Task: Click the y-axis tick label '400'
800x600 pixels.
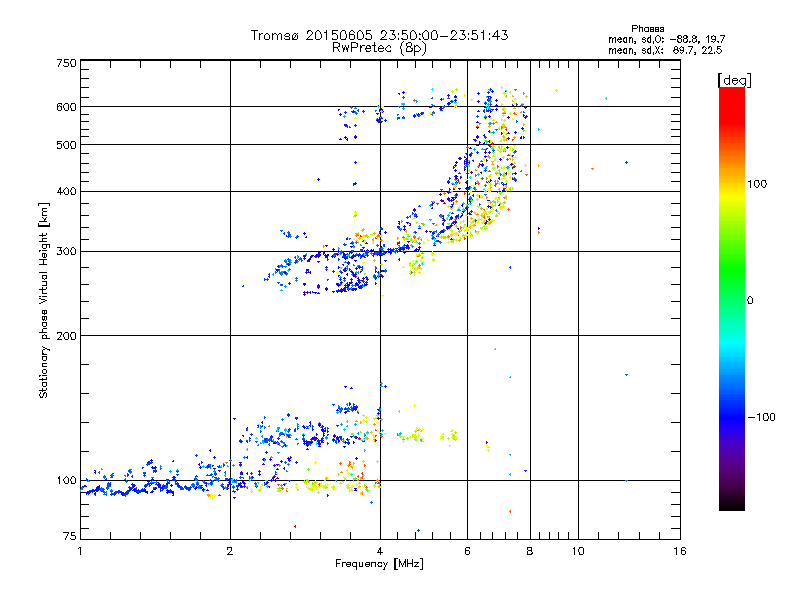Action: [66, 191]
